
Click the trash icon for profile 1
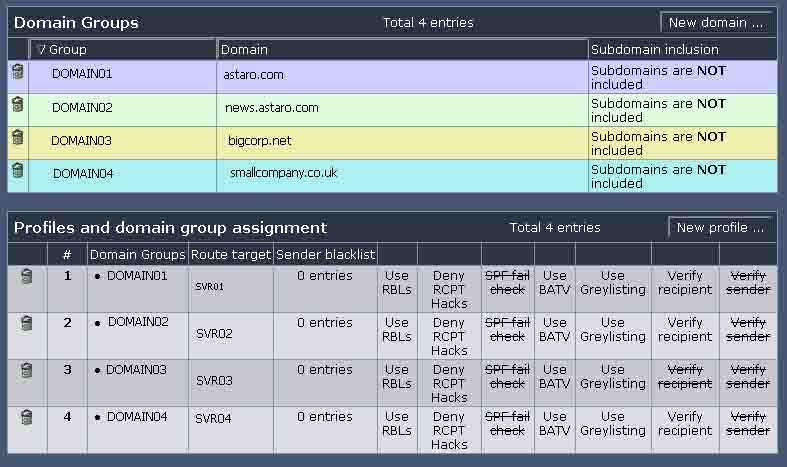26,277
